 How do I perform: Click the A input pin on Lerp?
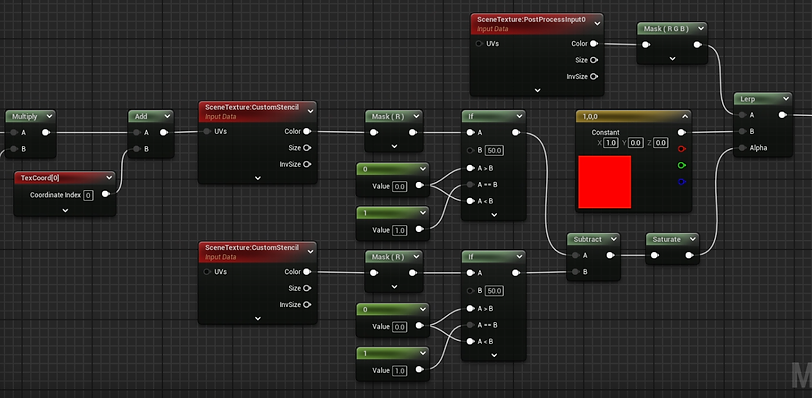(x=743, y=115)
